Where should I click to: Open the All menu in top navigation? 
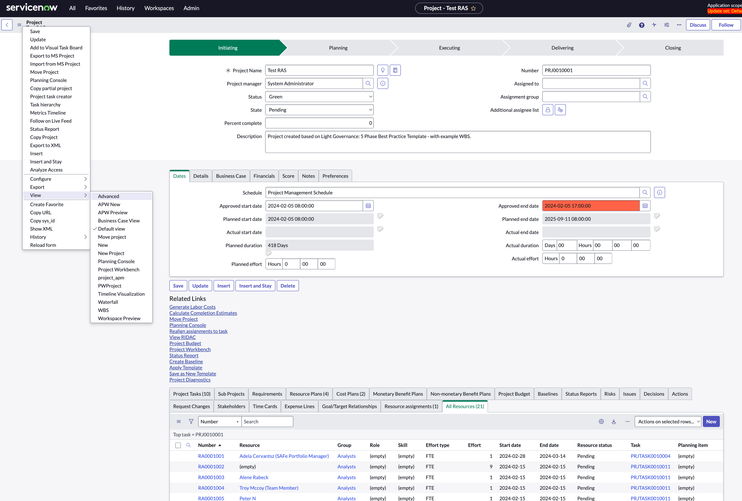click(72, 8)
